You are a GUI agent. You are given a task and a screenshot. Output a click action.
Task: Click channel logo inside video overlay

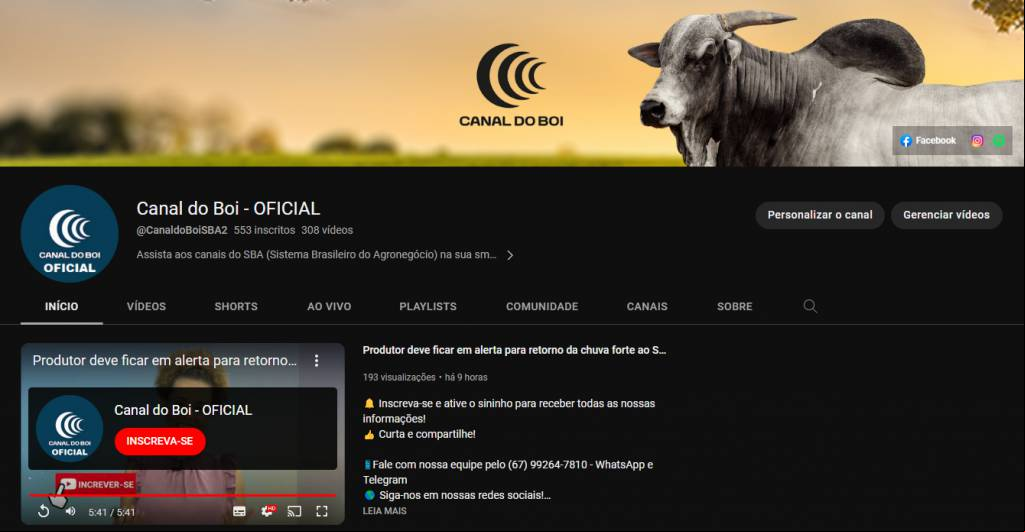(69, 429)
